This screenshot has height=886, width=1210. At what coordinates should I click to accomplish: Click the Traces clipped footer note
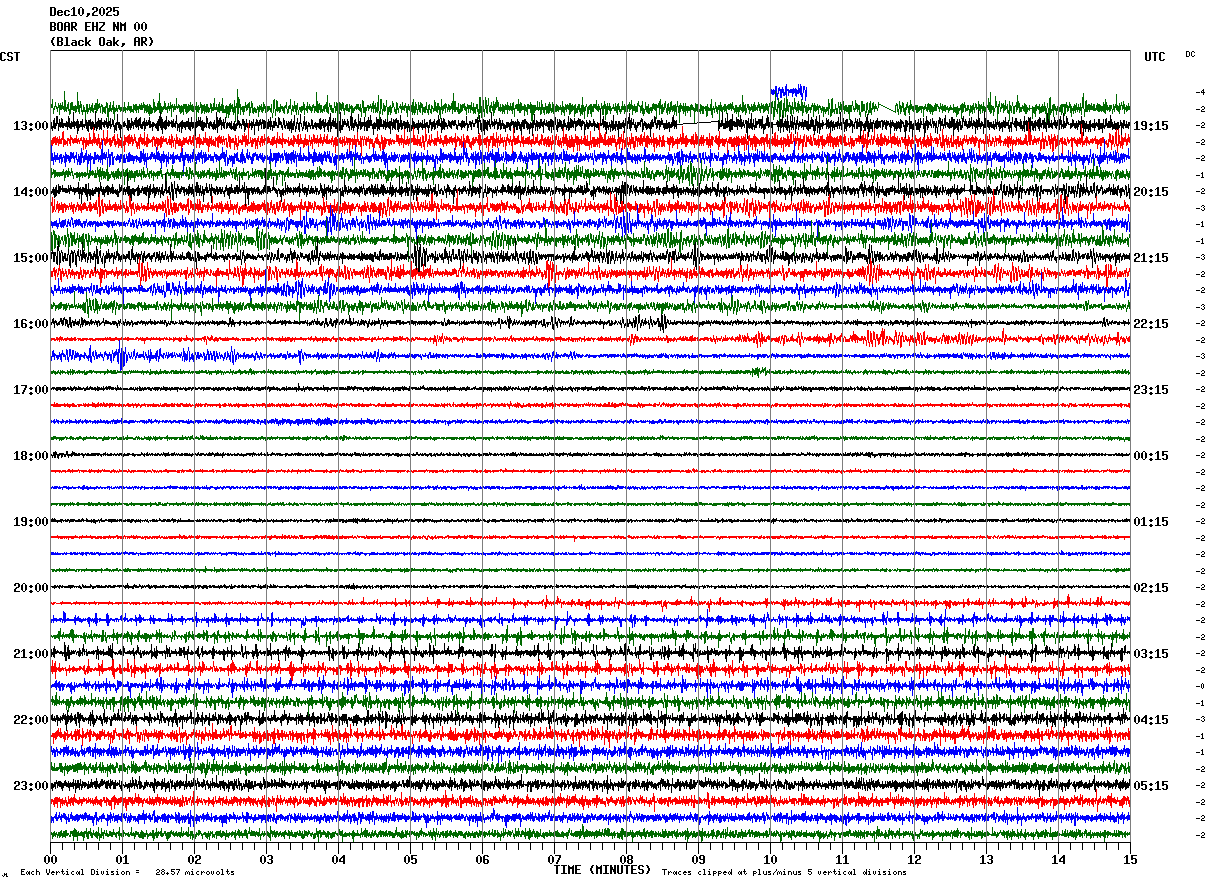coord(784,872)
